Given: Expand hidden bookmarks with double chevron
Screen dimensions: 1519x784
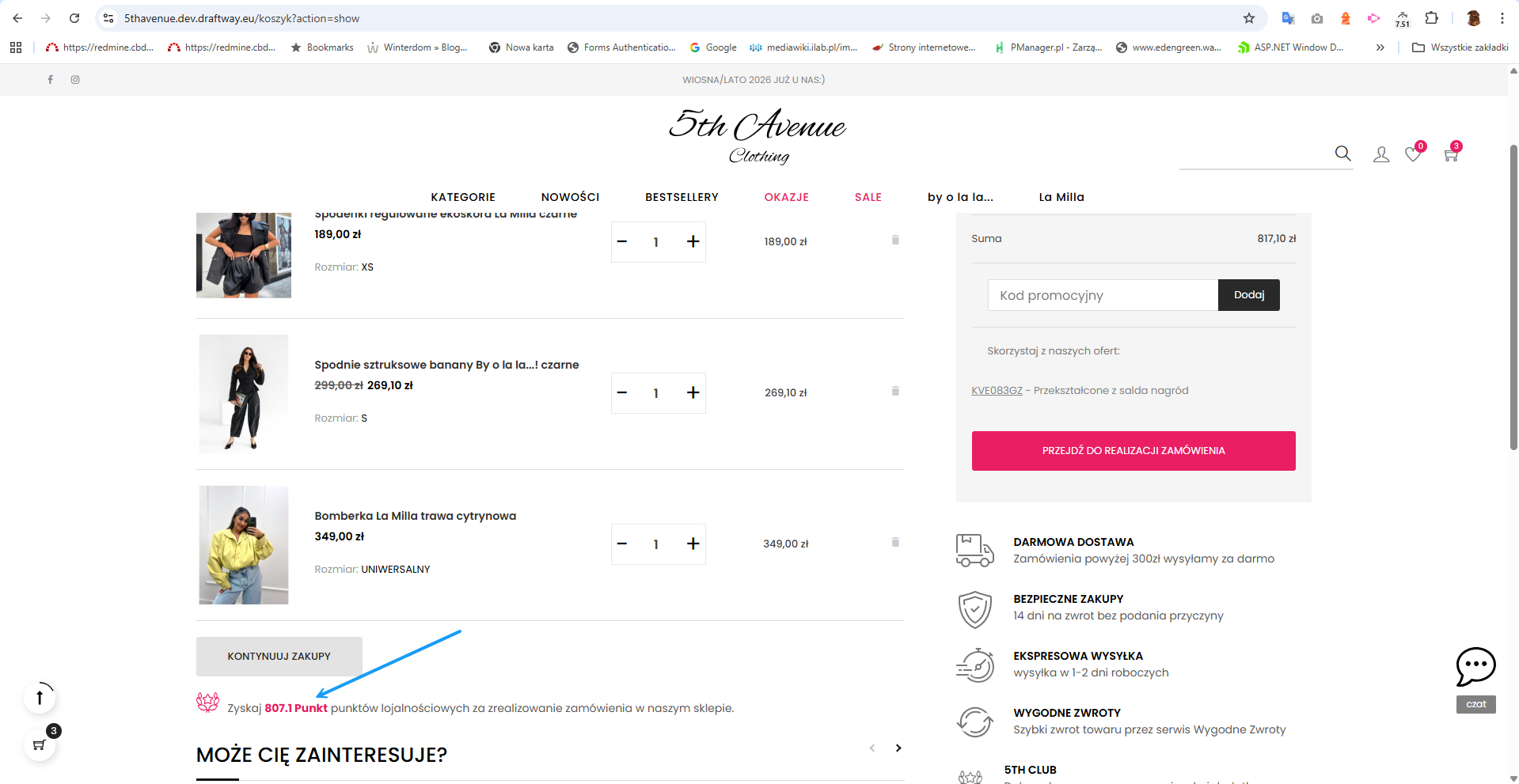Looking at the screenshot, I should point(1380,47).
